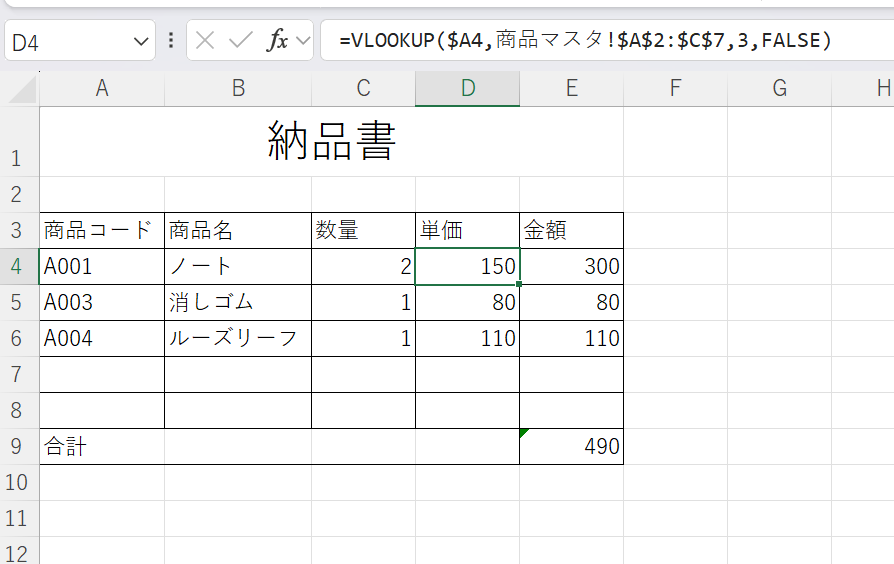Viewport: 894px width, 564px height.
Task: Select column A header
Action: tap(102, 88)
